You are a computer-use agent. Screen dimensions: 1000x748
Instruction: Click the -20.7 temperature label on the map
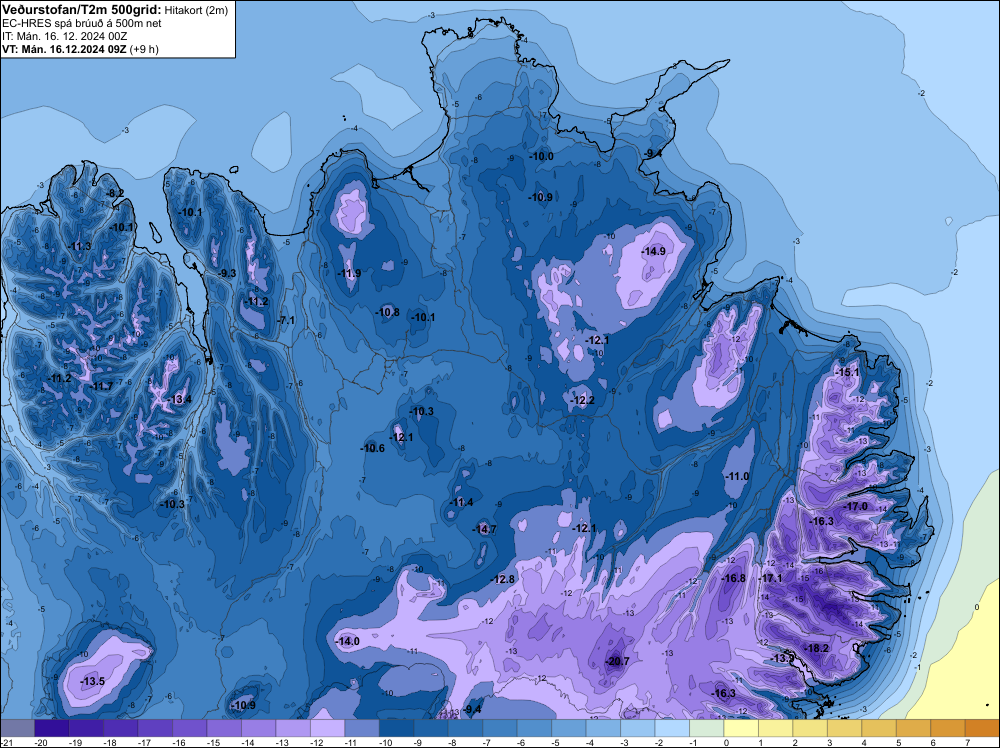tap(617, 661)
